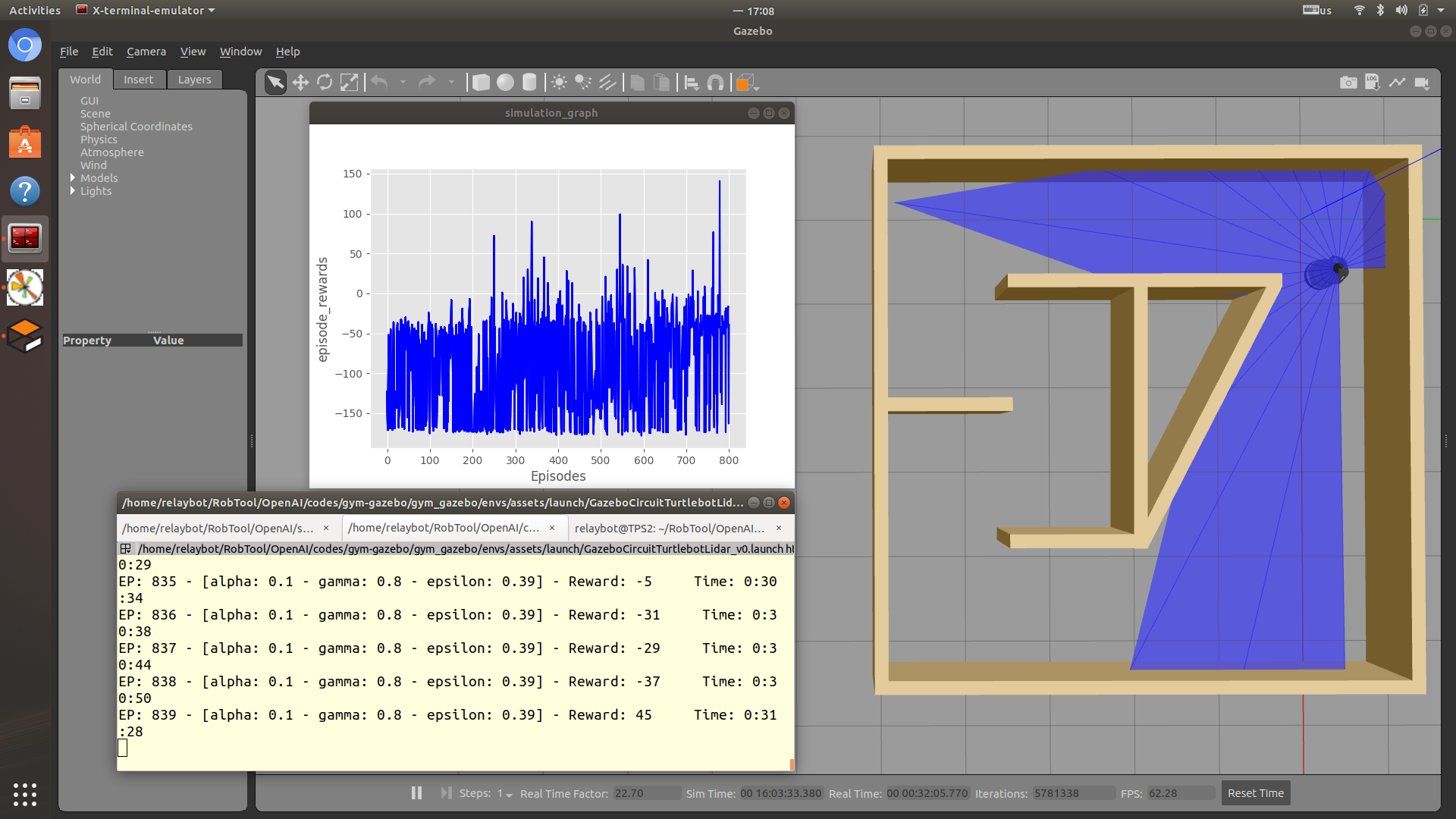The height and width of the screenshot is (819, 1456).
Task: Take a screenshot with camera icon
Action: coord(1348,83)
